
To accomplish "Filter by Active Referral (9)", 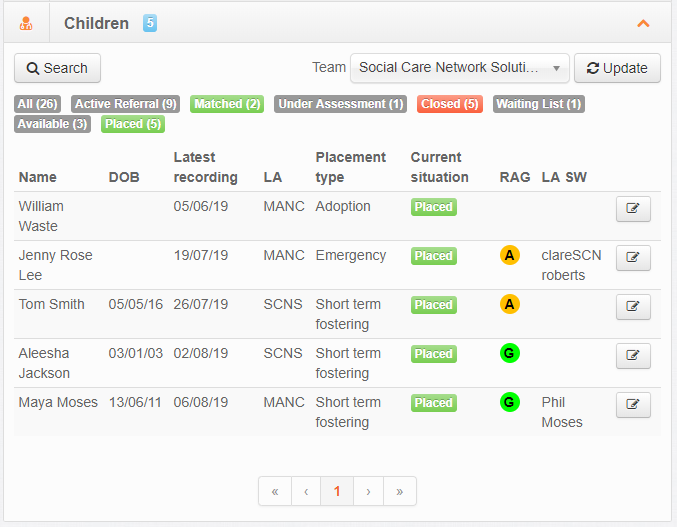I will click(126, 104).
